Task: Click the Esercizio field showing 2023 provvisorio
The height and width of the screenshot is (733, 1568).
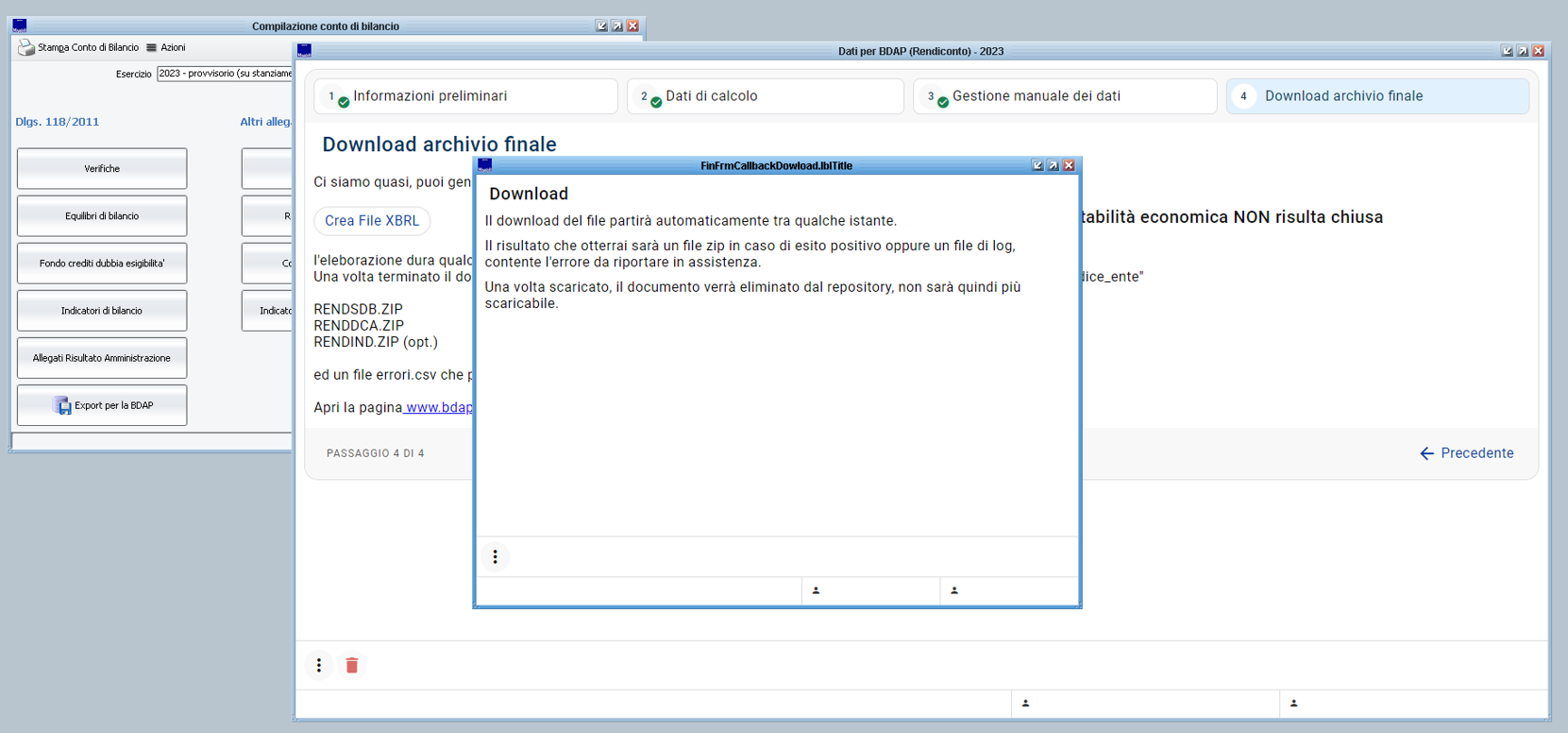Action: click(x=225, y=74)
